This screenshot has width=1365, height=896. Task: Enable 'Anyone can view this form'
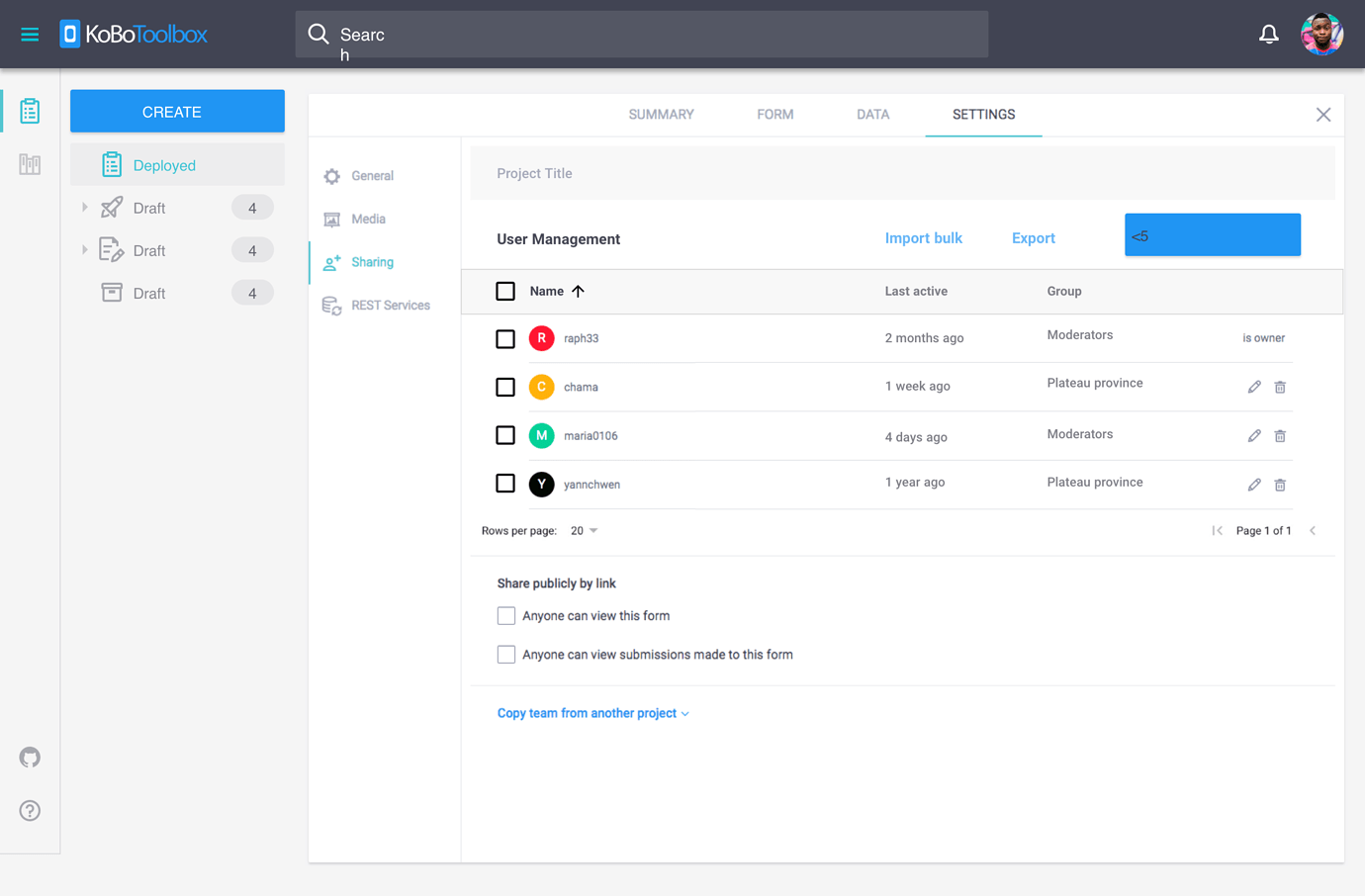505,615
